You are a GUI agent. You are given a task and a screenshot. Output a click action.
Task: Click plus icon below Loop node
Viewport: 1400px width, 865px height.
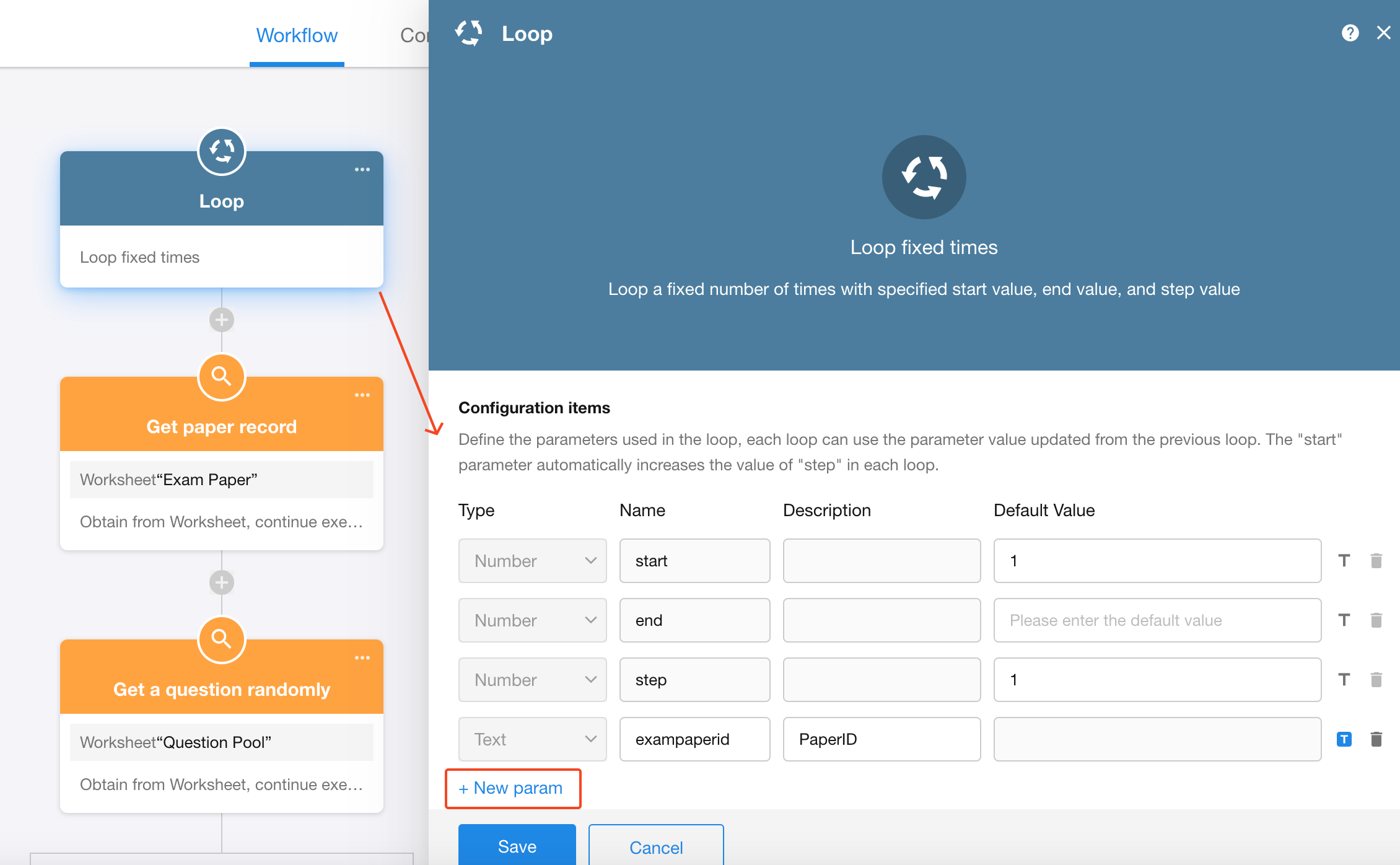[222, 320]
